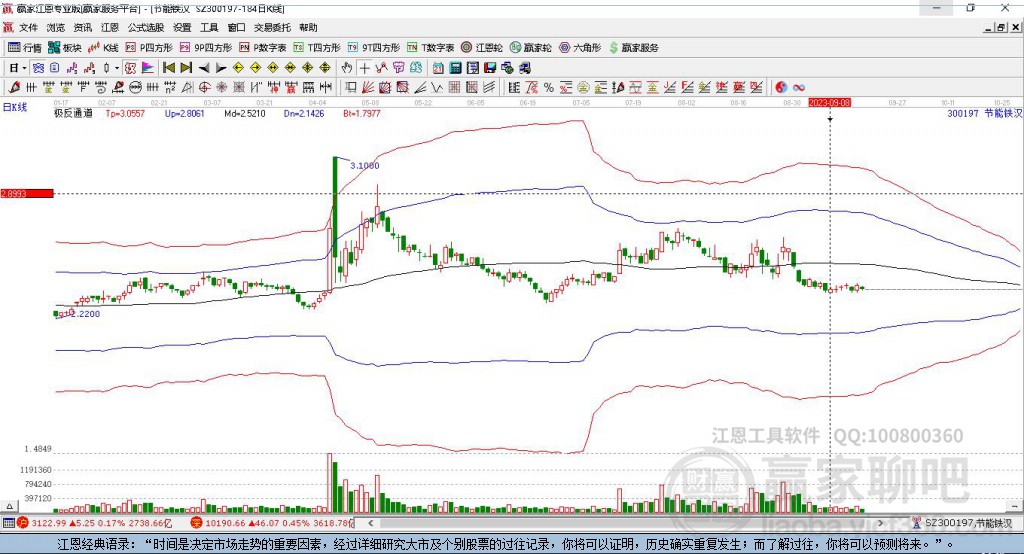Click the 极反通道 indicator name
This screenshot has height=554, width=1024.
[x=73, y=113]
